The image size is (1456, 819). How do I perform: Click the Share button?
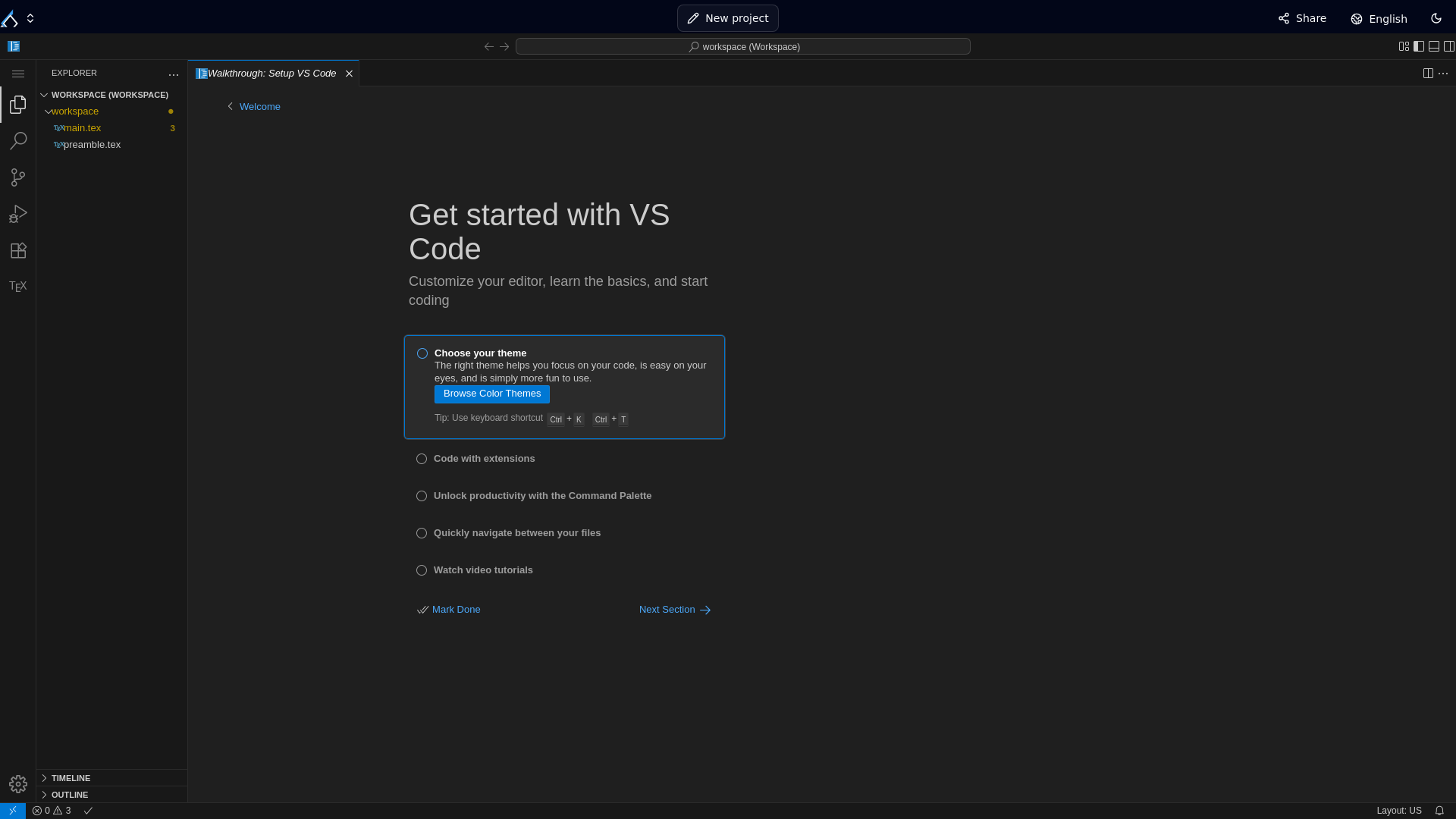coord(1302,18)
